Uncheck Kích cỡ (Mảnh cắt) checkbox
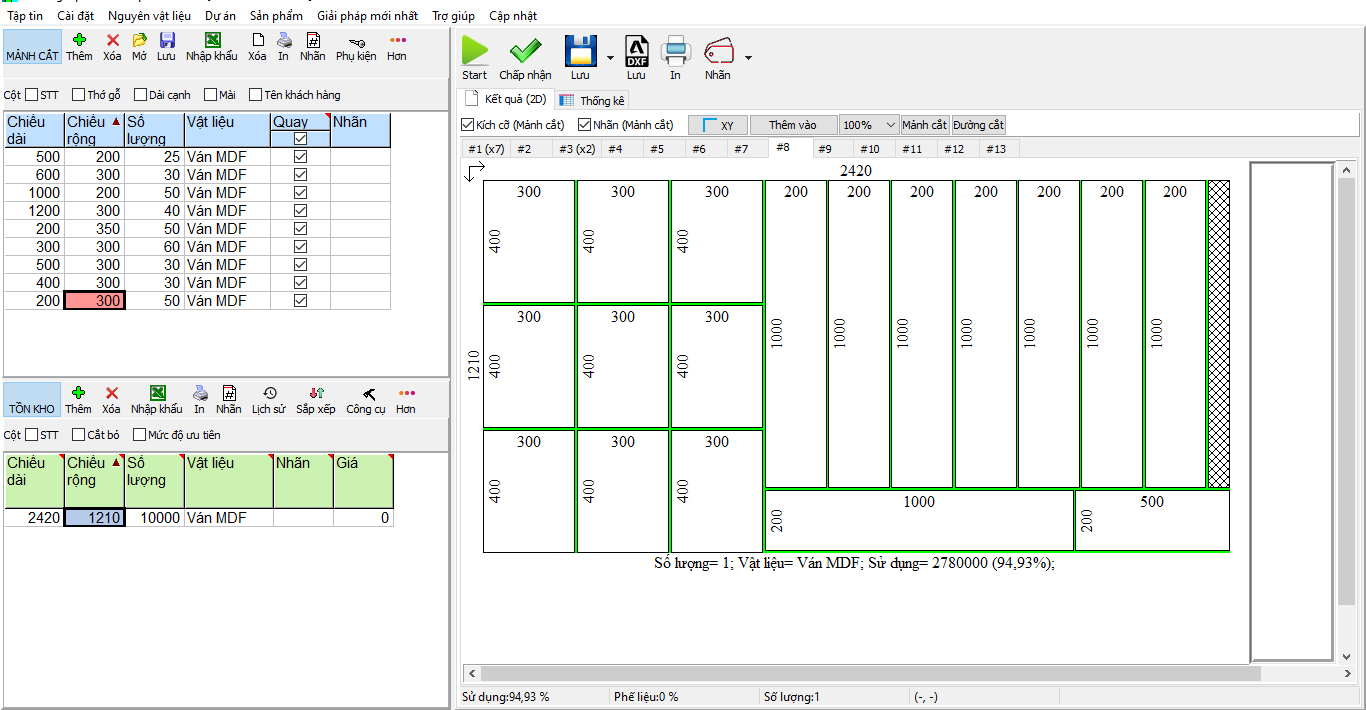The height and width of the screenshot is (710, 1366). click(468, 125)
